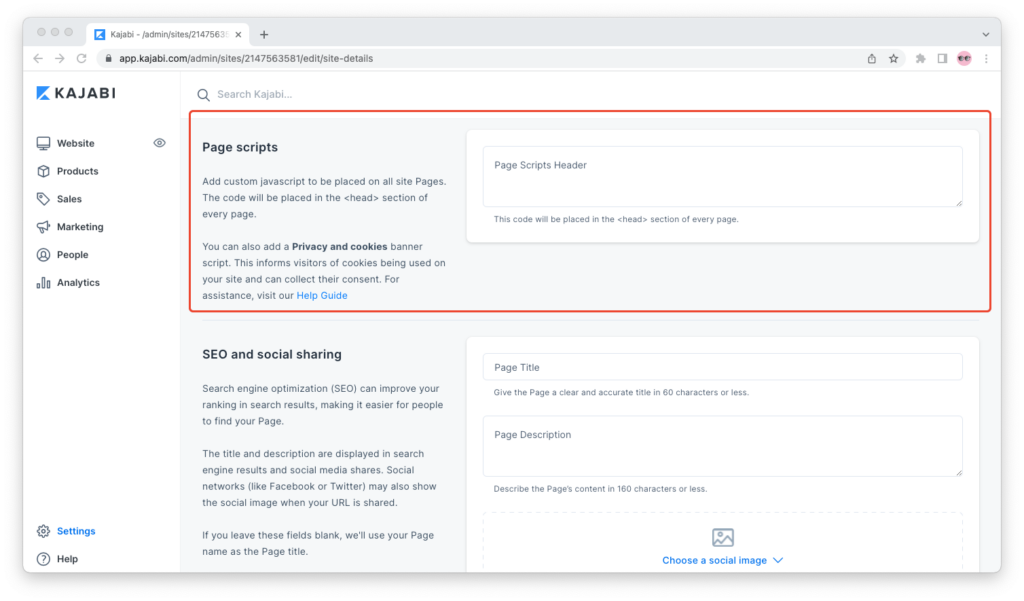Preview website with the eye icon

click(159, 143)
